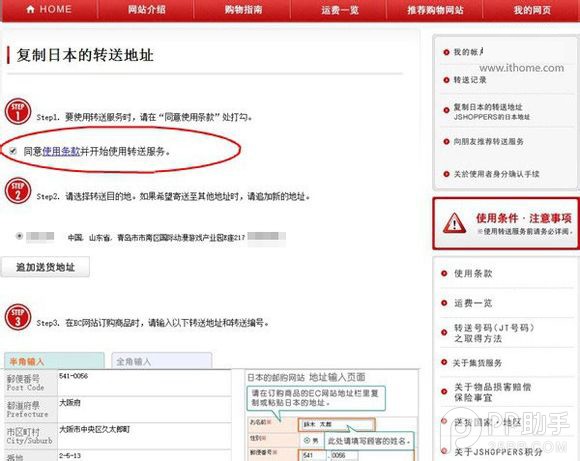This screenshot has width=580, height=461.
Task: Click the warning triangle icon in 使用条件 banner
Action: click(454, 223)
